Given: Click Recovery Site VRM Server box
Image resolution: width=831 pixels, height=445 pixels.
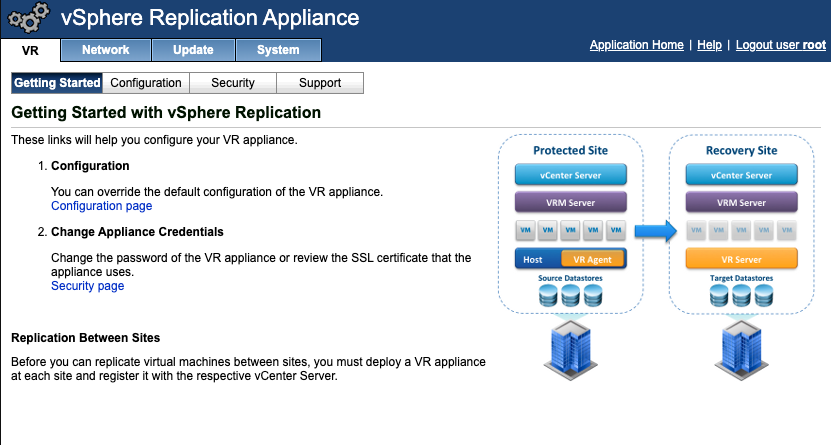Looking at the screenshot, I should point(741,202).
